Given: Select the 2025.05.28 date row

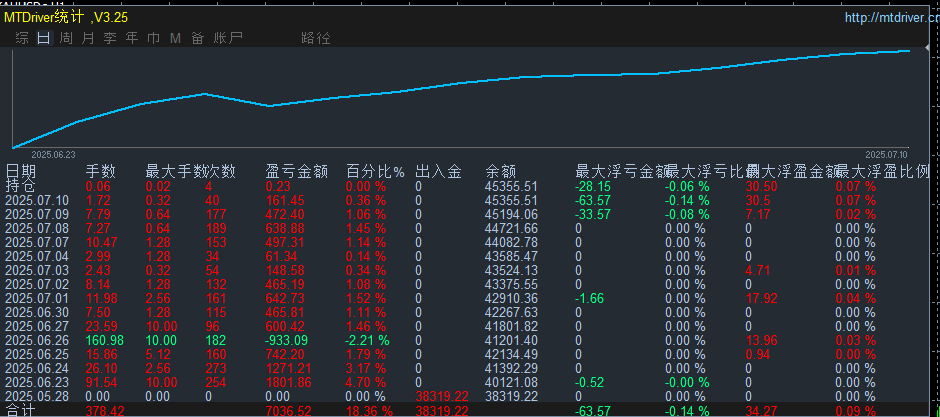Looking at the screenshot, I should click(37, 396).
